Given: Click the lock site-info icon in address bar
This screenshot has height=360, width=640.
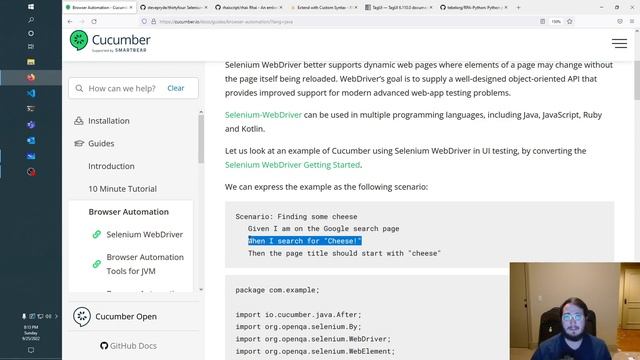Looking at the screenshot, I should coord(153,21).
